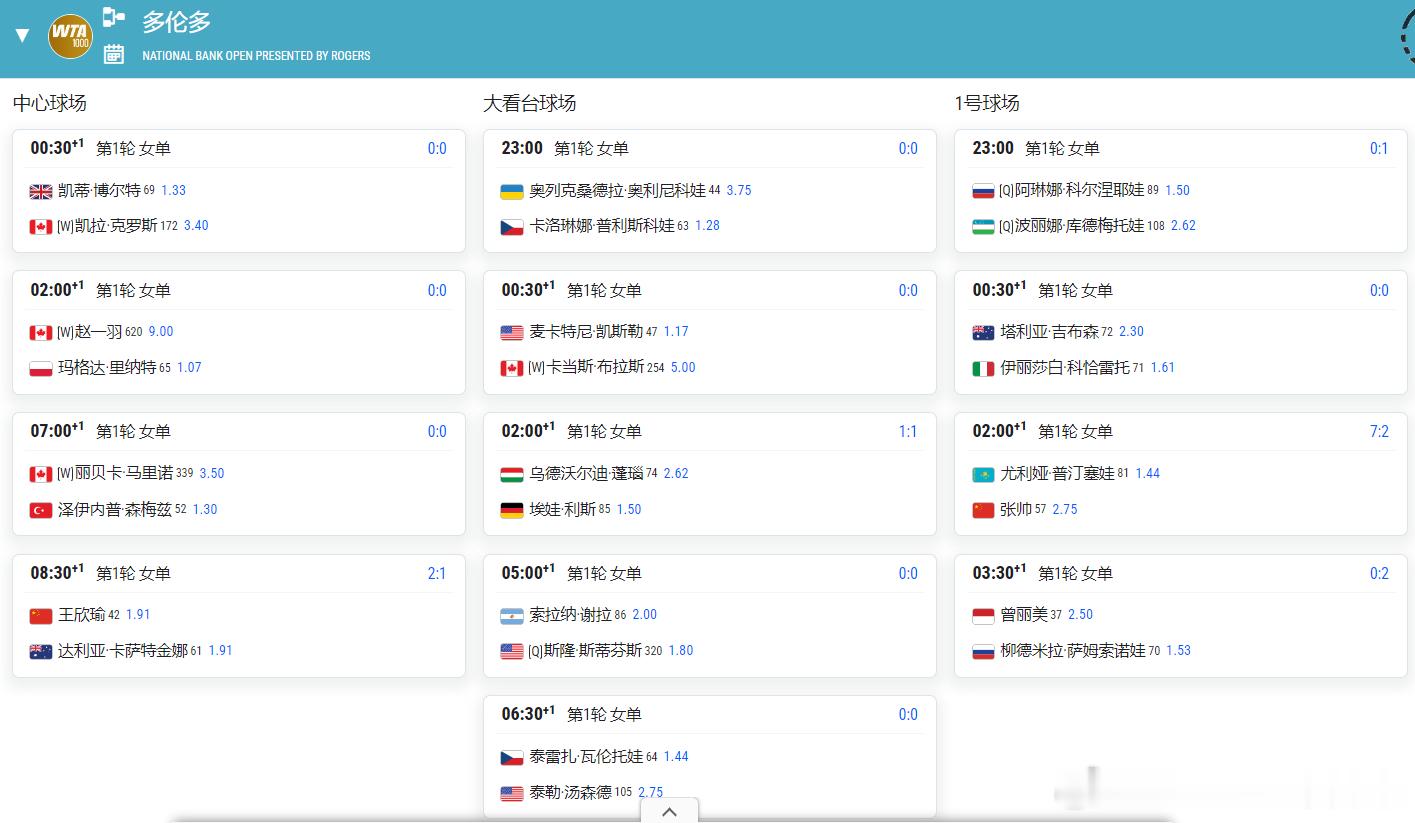
Task: Click ranking 172 next to 凯拉·克罗斯
Action: (x=169, y=226)
